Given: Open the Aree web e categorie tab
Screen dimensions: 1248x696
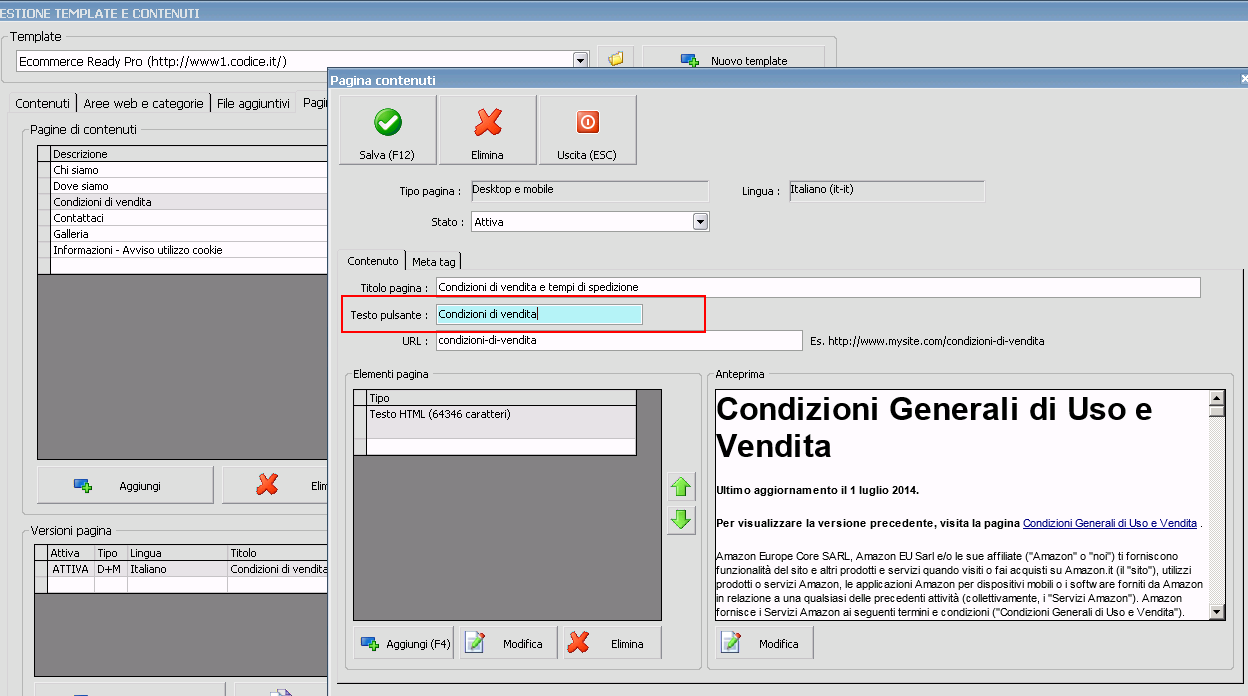Looking at the screenshot, I should coord(144,103).
